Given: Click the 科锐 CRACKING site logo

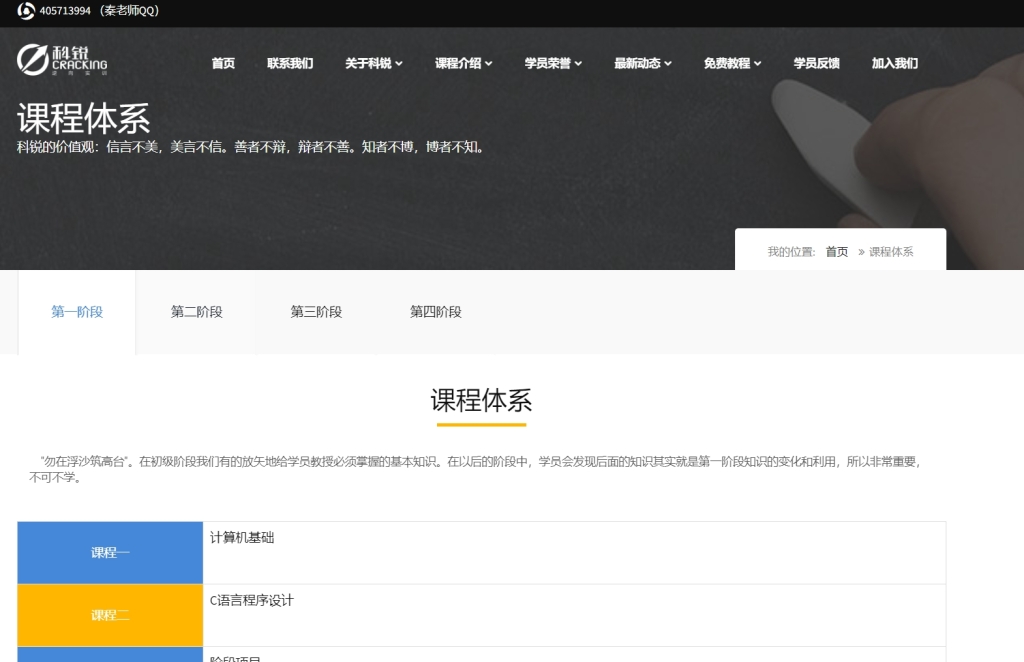Looking at the screenshot, I should click(x=60, y=60).
